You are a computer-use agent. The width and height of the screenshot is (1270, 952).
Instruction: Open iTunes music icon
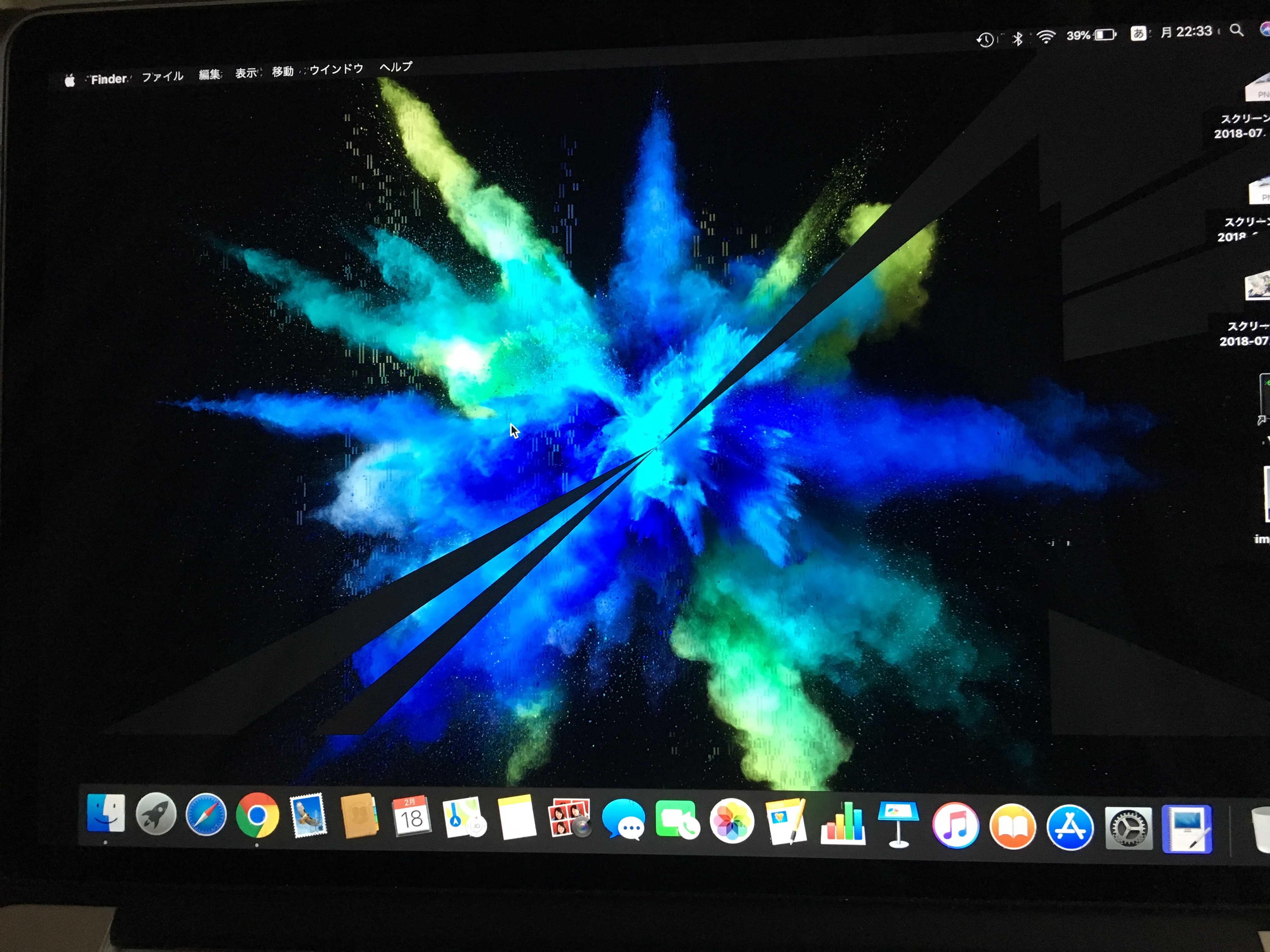(x=955, y=826)
